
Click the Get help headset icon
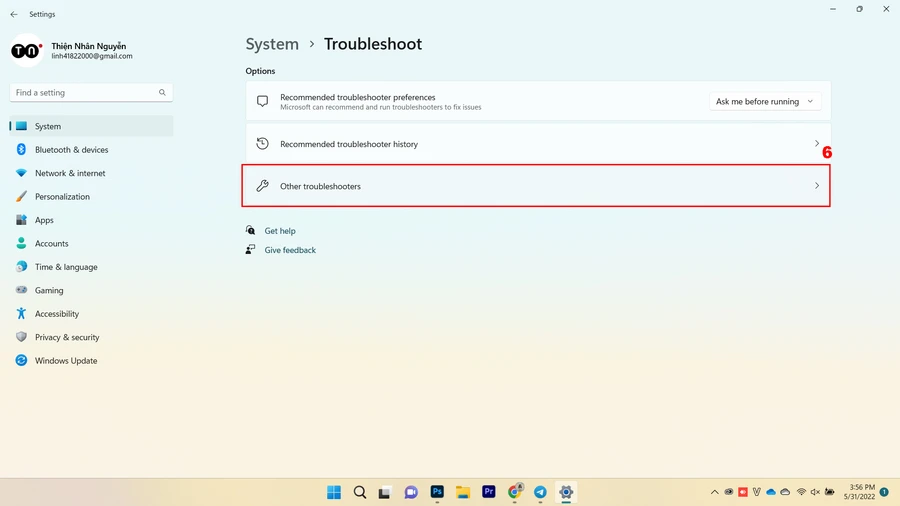pyautogui.click(x=250, y=230)
